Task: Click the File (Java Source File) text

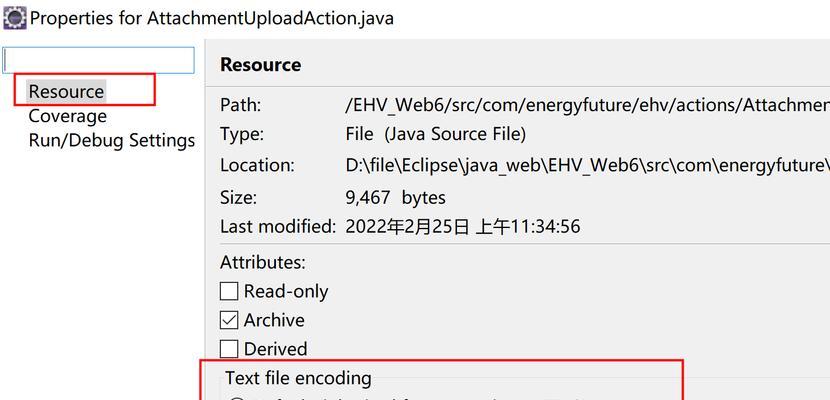Action: [x=436, y=134]
